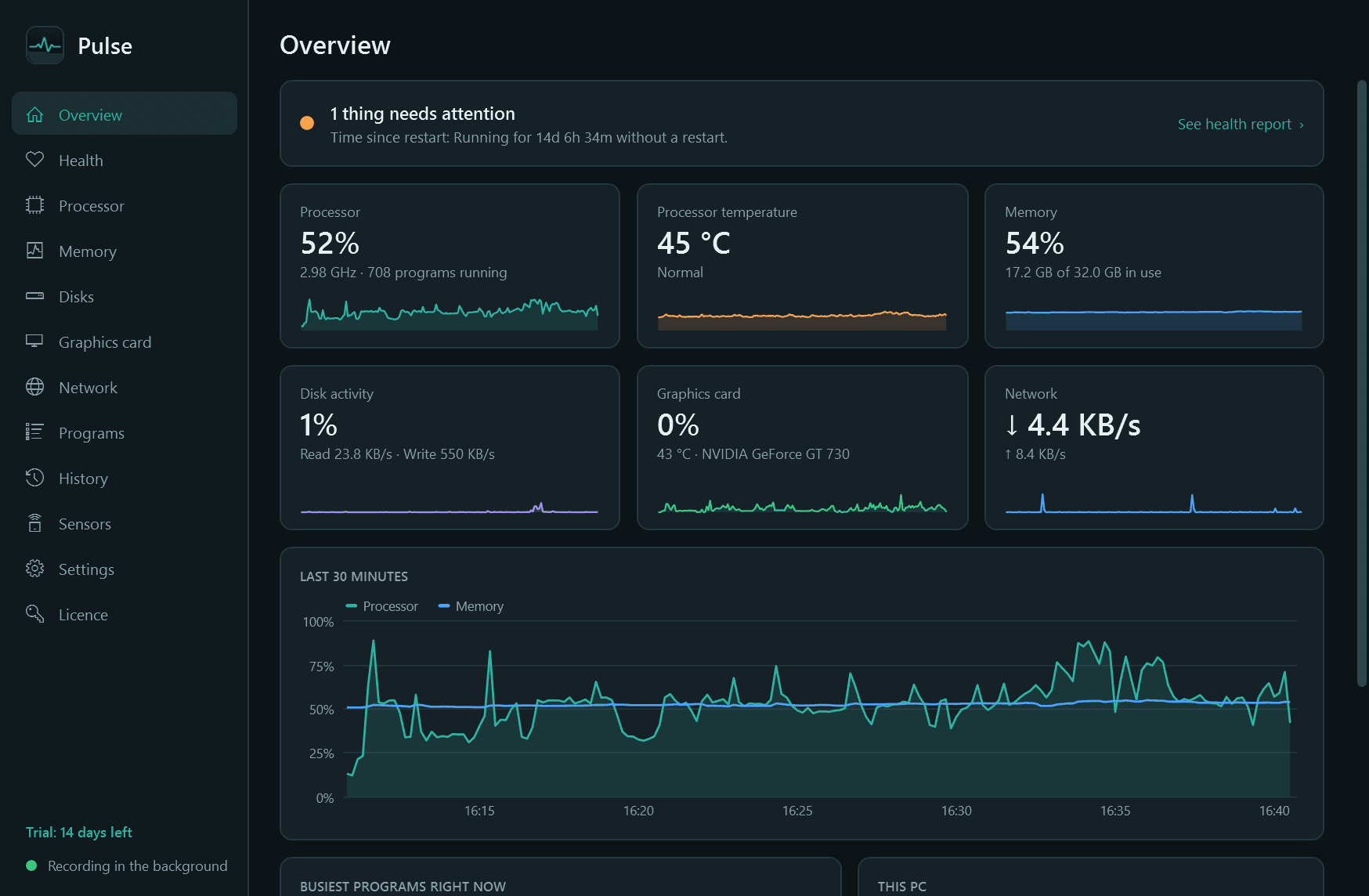The width and height of the screenshot is (1369, 896).
Task: Open the Processor temperature 45 °C card
Action: pos(802,266)
